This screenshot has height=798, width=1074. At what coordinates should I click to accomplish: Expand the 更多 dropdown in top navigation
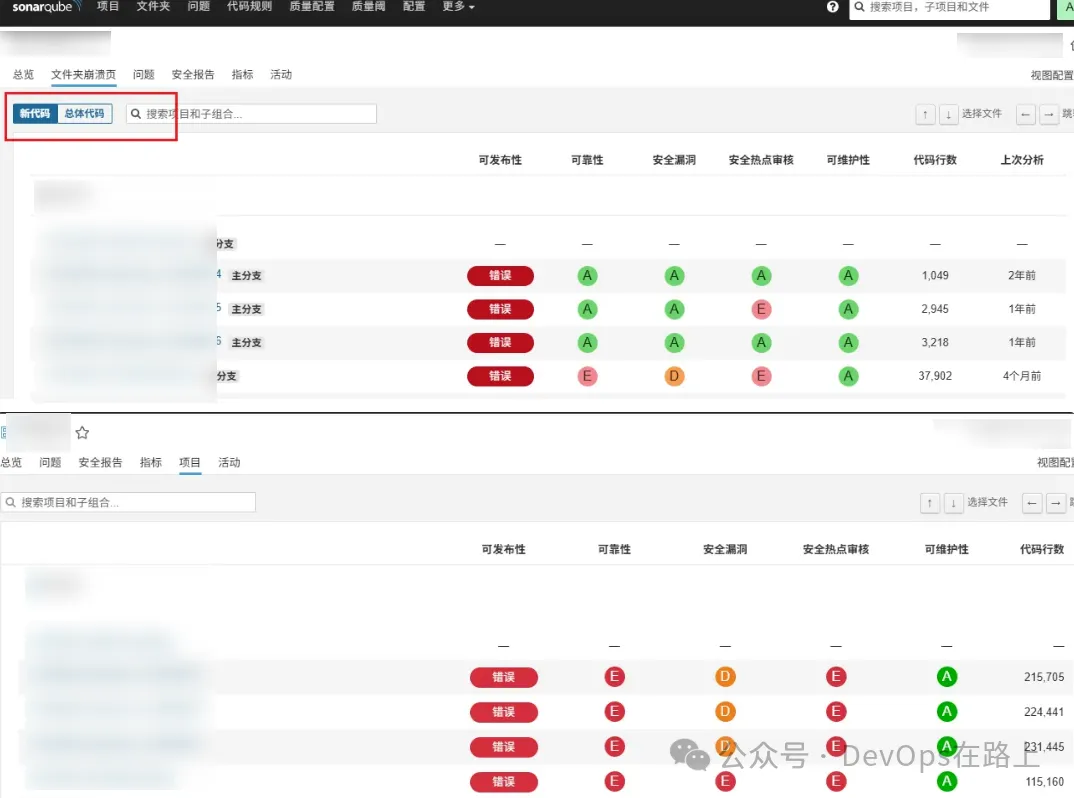tap(458, 6)
